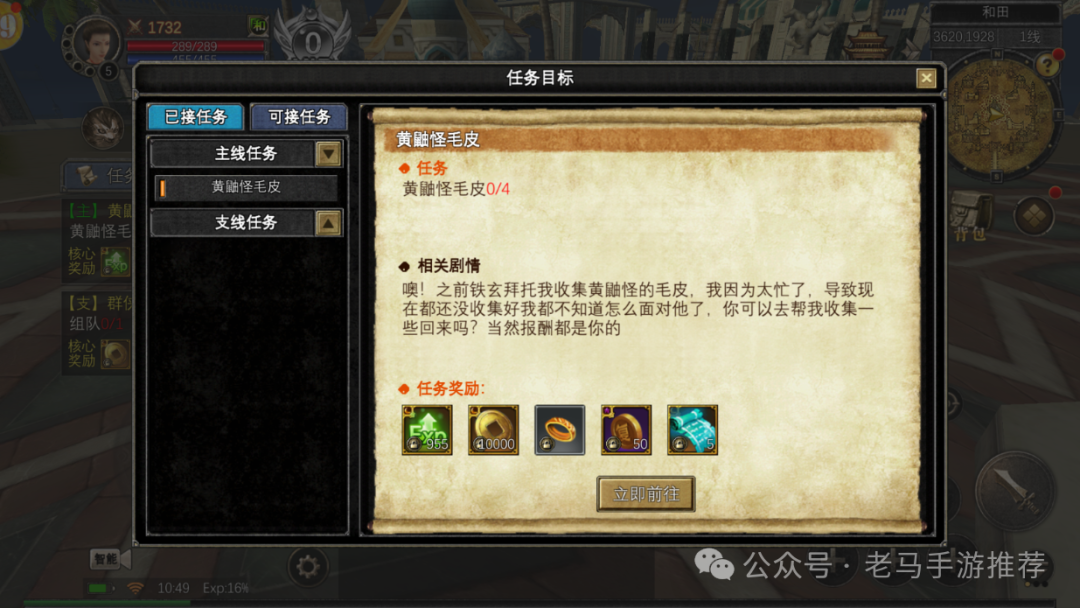Click the player character portrait
The width and height of the screenshot is (1080, 608).
coord(96,43)
